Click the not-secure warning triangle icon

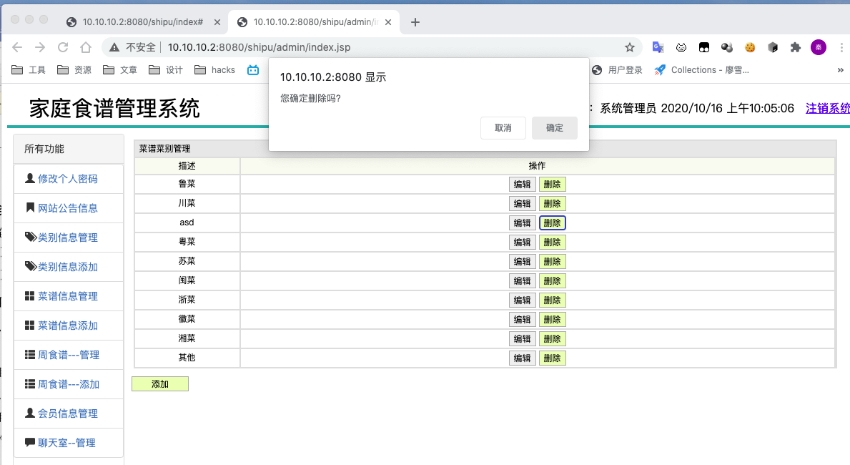[114, 47]
